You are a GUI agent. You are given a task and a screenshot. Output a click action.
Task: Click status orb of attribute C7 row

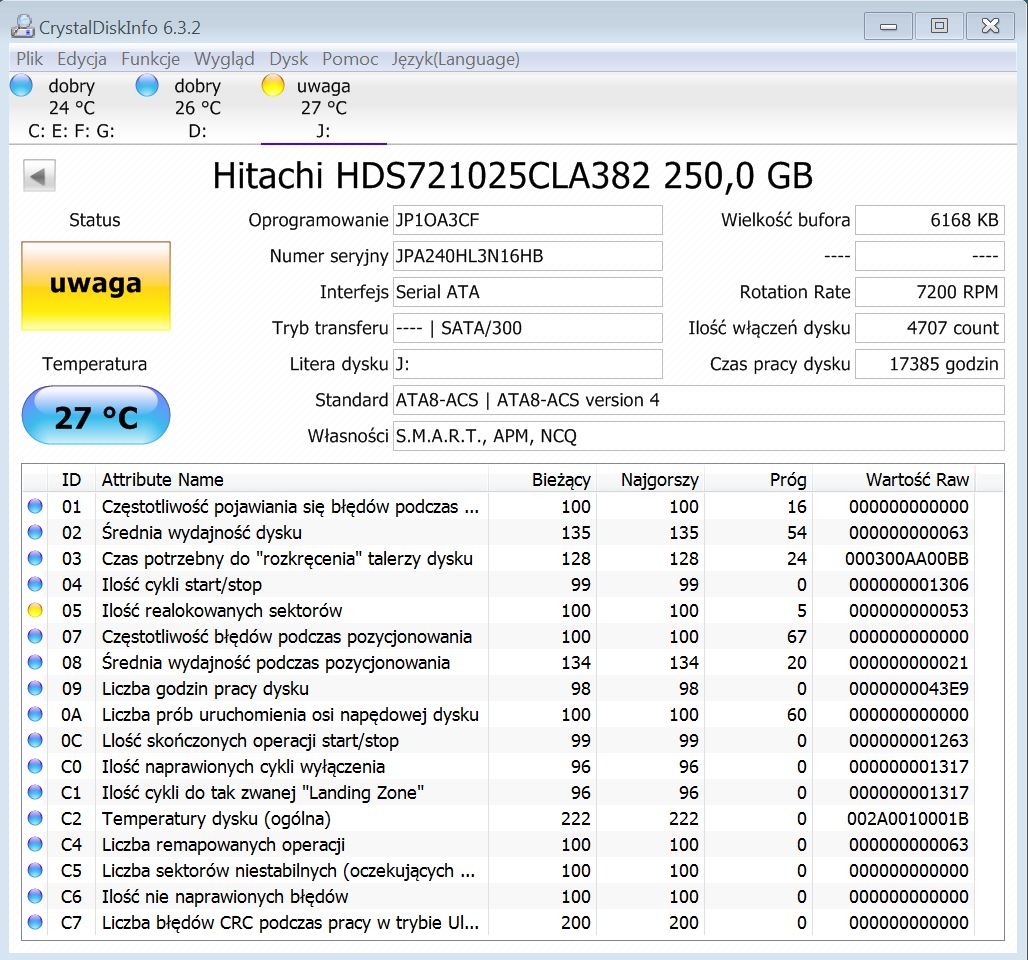click(x=35, y=923)
